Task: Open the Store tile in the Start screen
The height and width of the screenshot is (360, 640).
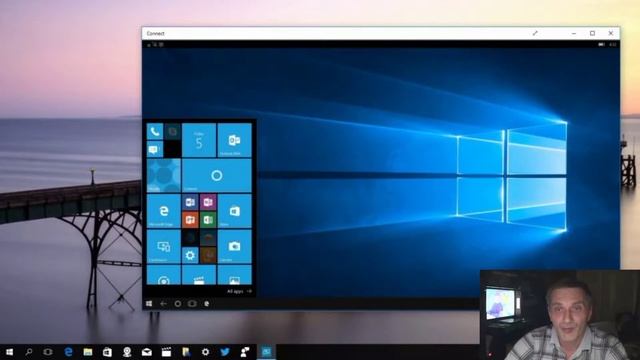Action: (234, 211)
